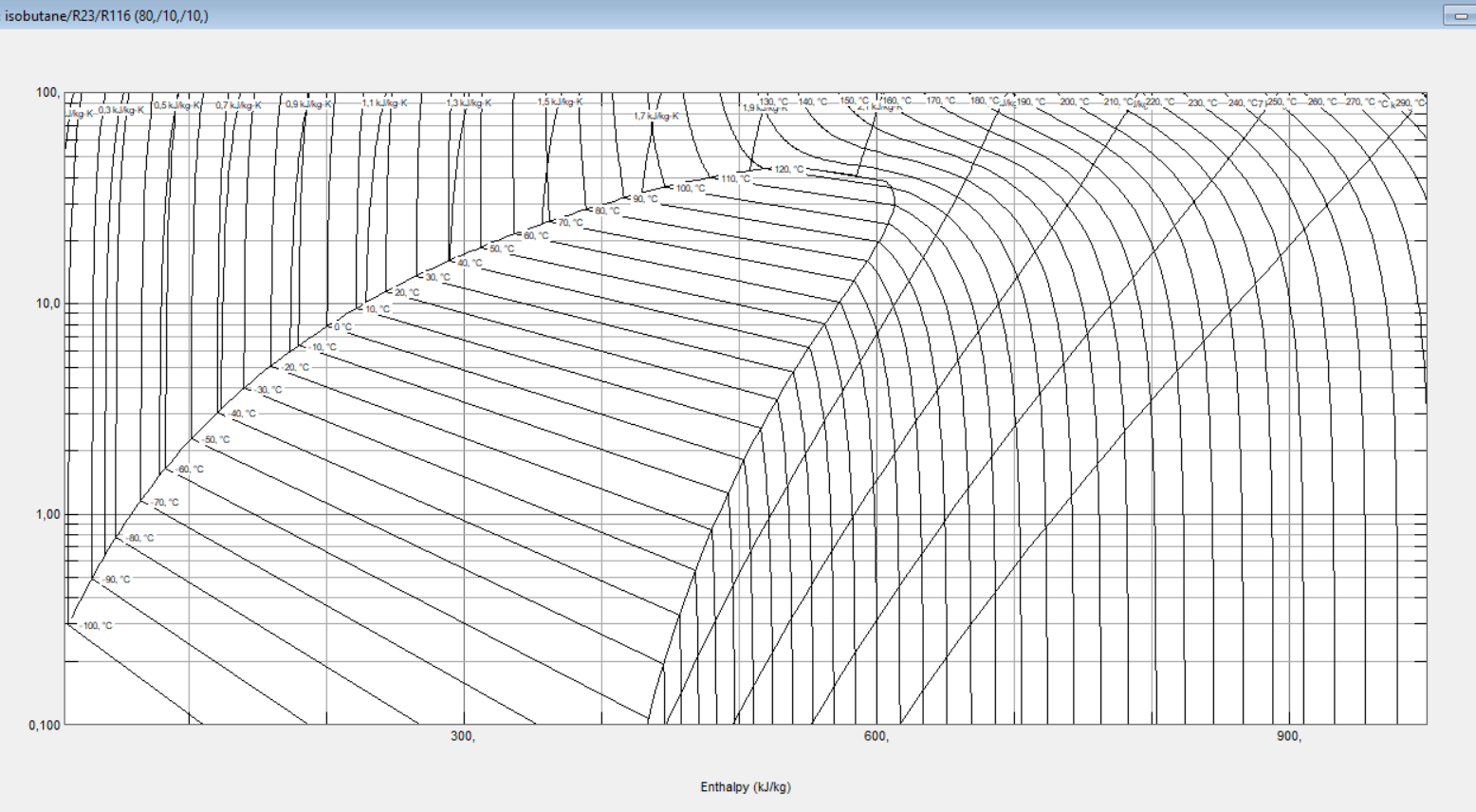Select the 130, °C isotherm label

[x=773, y=101]
